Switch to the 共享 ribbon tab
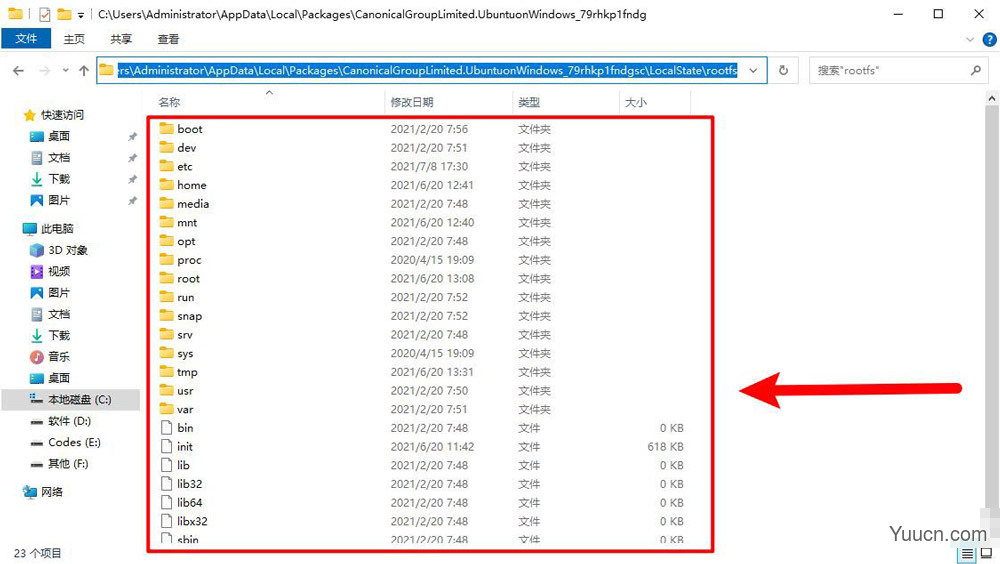Image resolution: width=1000 pixels, height=564 pixels. (121, 39)
